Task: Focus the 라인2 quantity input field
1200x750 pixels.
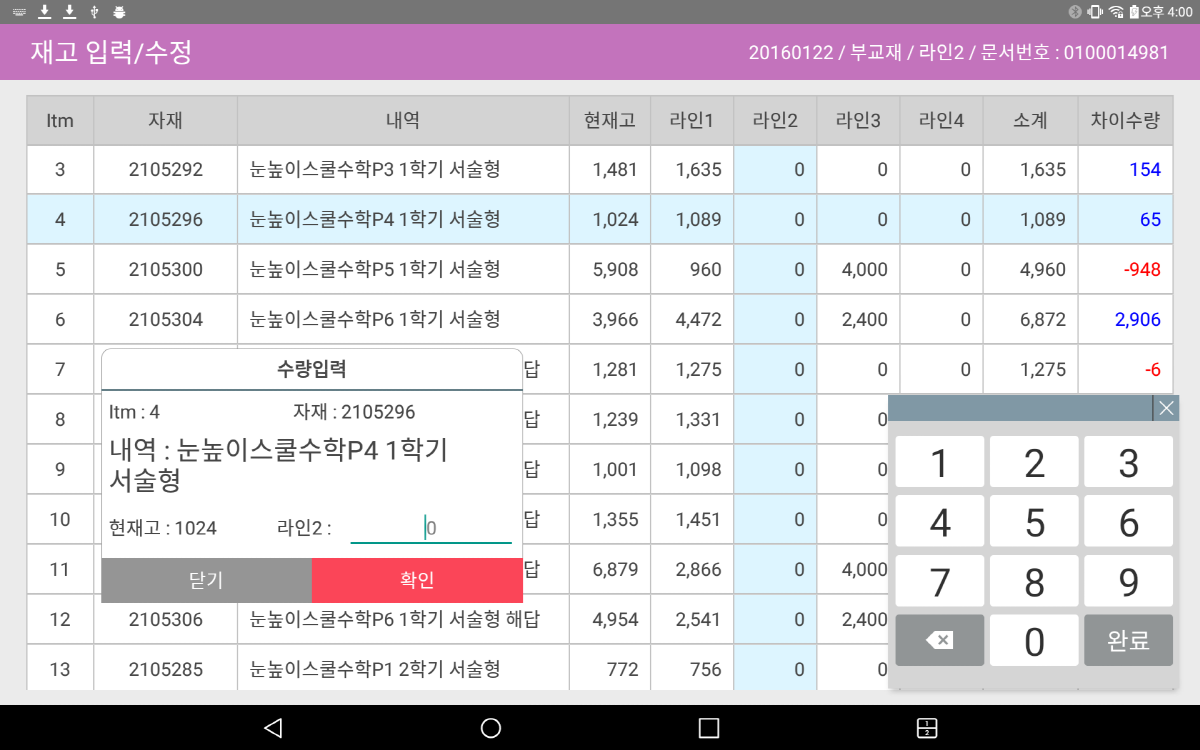Action: [x=431, y=527]
